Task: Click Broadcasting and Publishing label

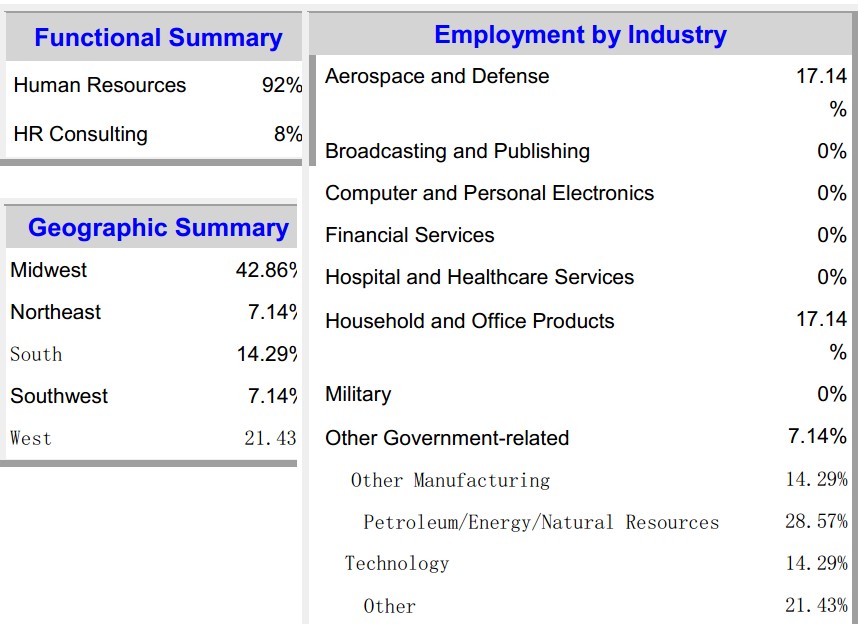Action: [x=457, y=151]
